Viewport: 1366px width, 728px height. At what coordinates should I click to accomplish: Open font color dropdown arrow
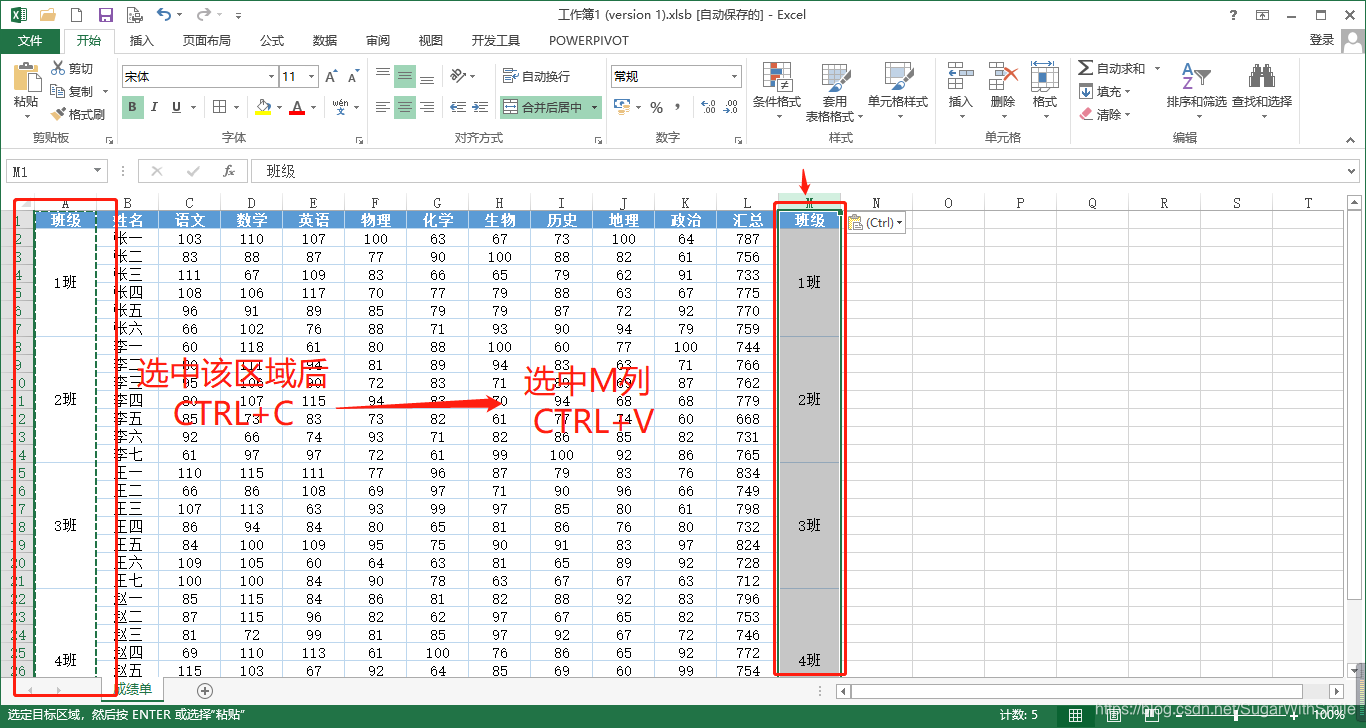pos(313,107)
